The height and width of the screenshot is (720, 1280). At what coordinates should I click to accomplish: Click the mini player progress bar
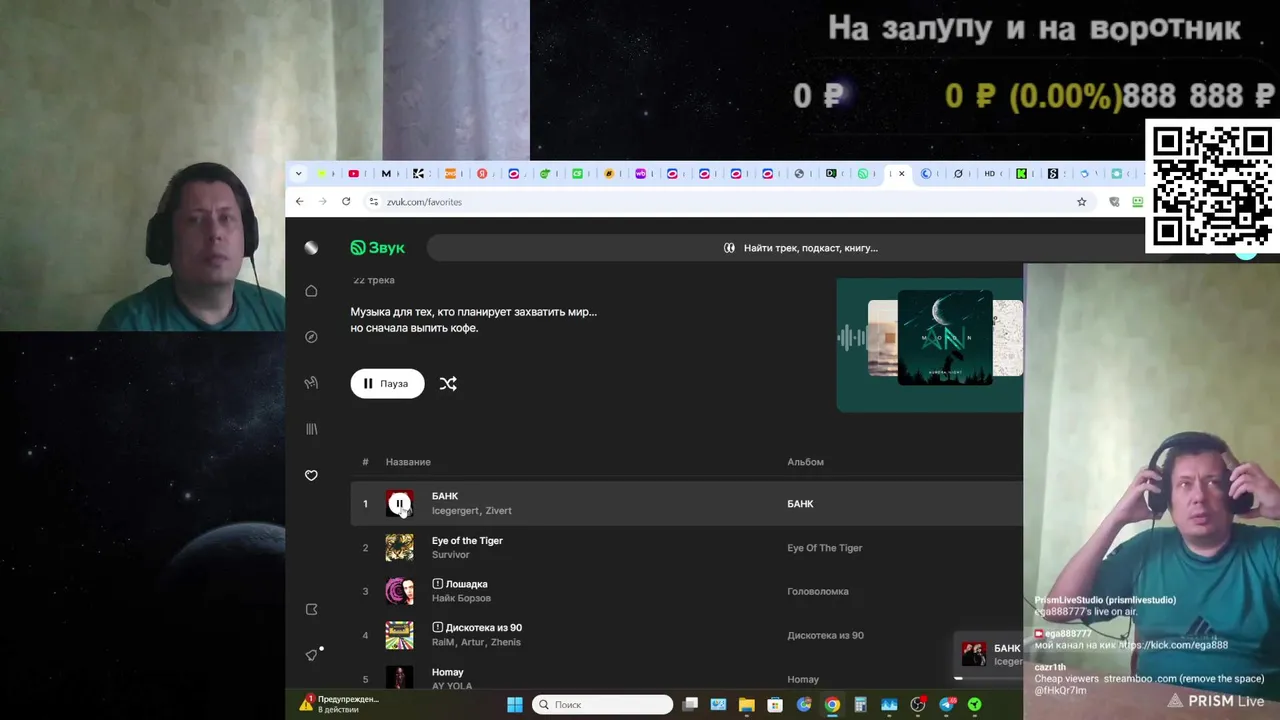[990, 678]
